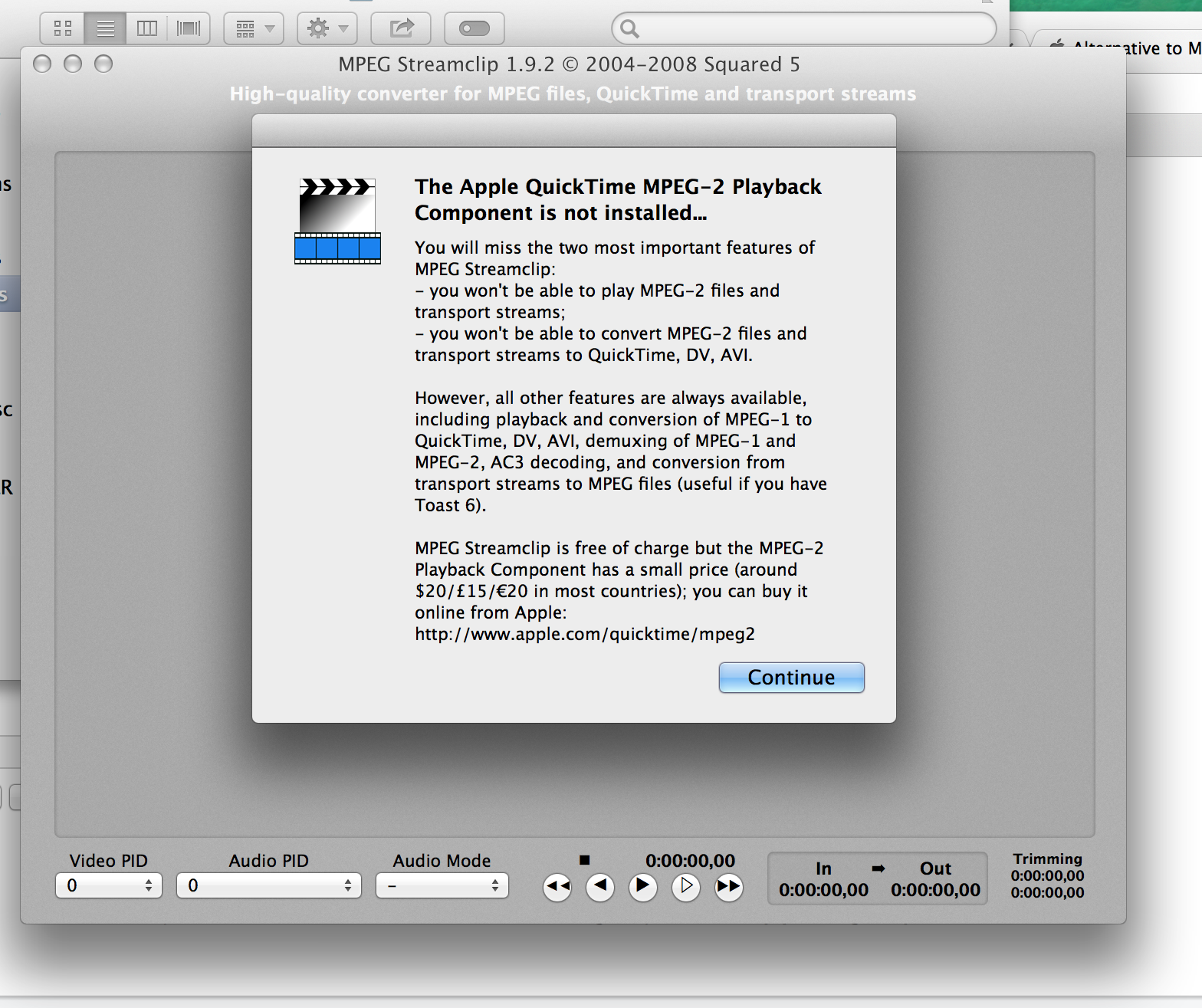
Task: Open the Finder arrange-by dropdown
Action: pos(254,29)
